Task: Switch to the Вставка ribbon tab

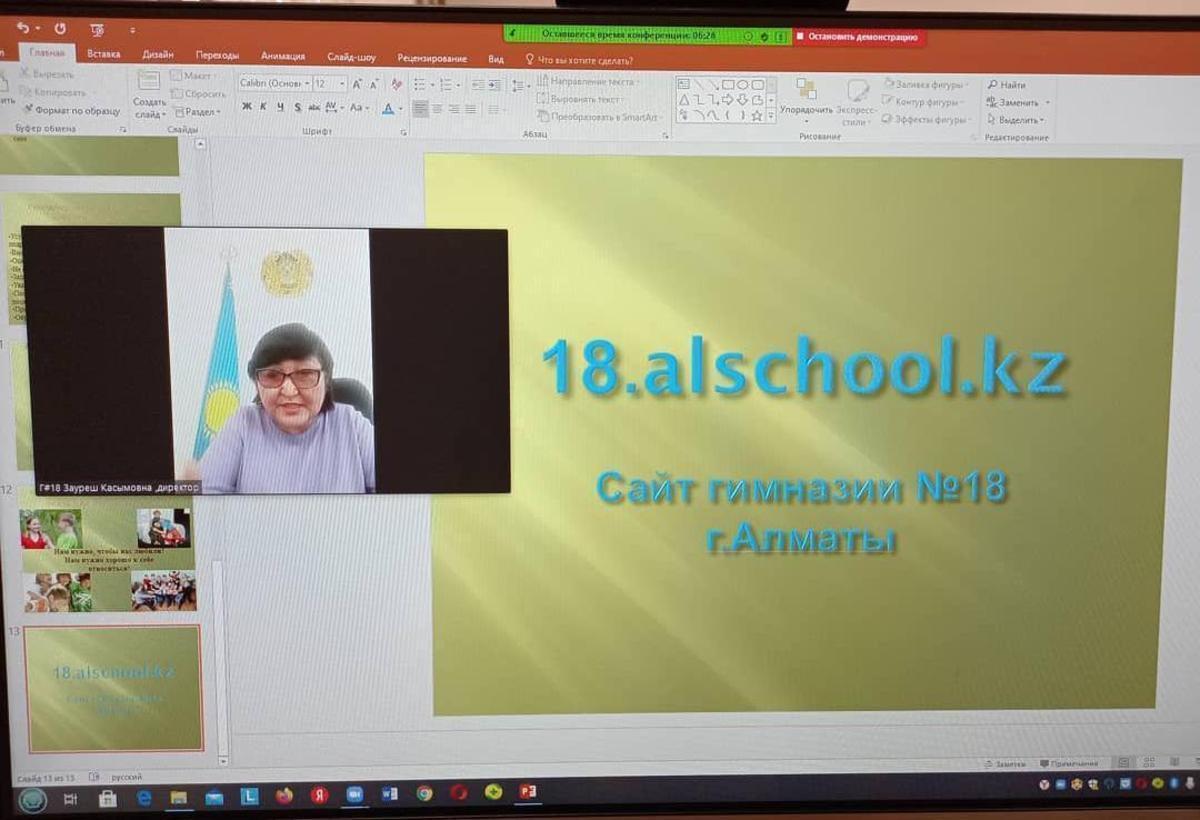Action: coord(104,55)
